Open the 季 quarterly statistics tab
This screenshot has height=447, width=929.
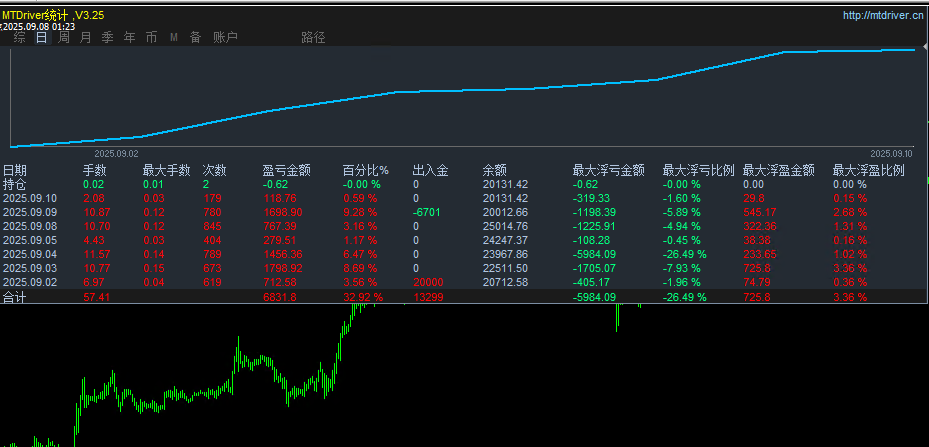coord(107,38)
